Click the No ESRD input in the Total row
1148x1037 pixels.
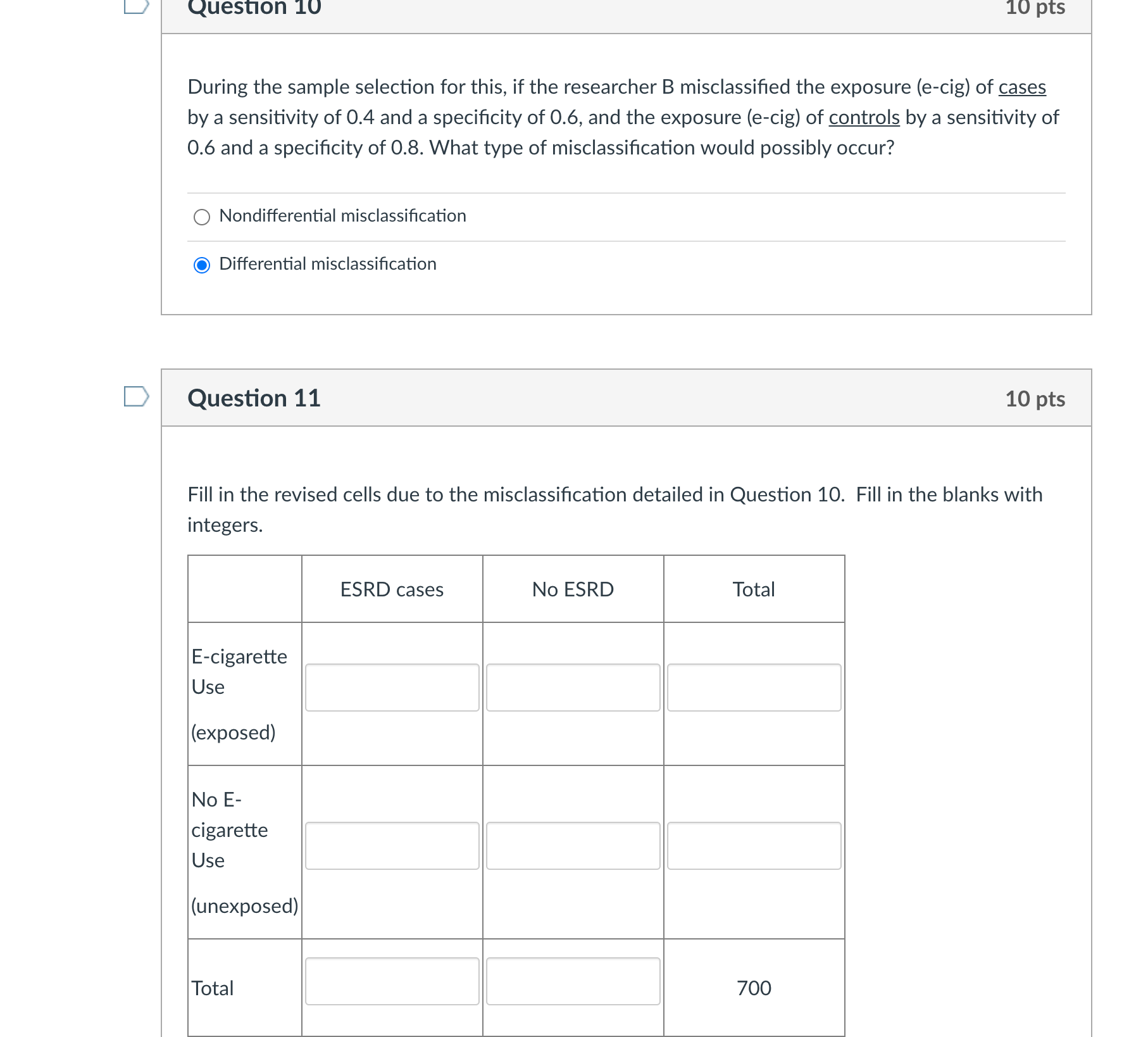tap(572, 981)
